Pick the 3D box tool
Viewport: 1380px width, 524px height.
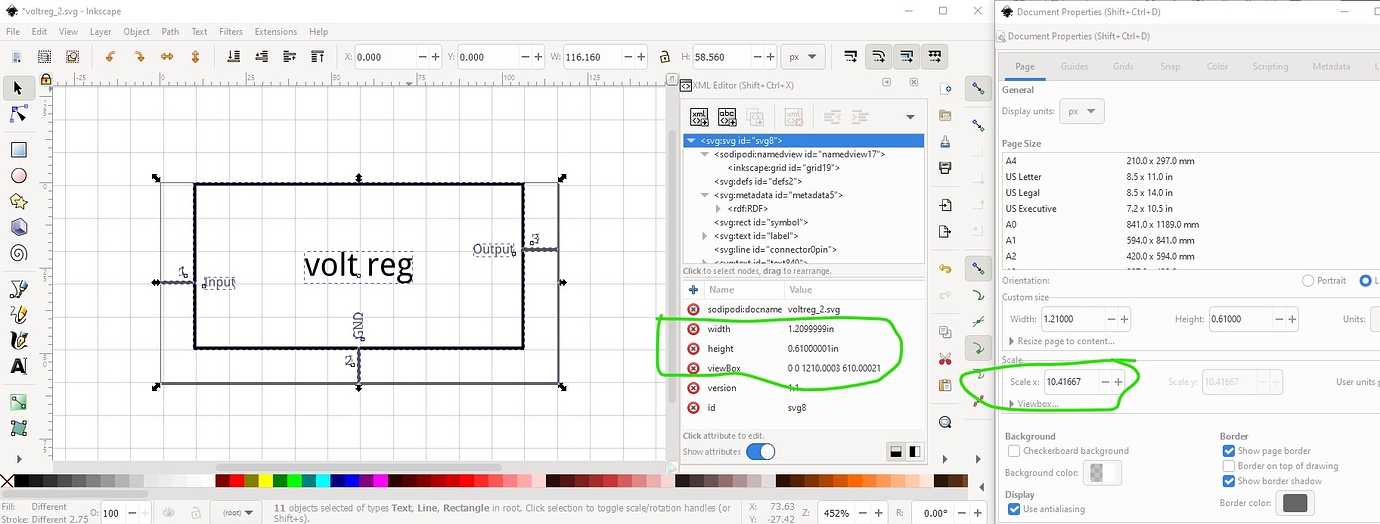[18, 227]
